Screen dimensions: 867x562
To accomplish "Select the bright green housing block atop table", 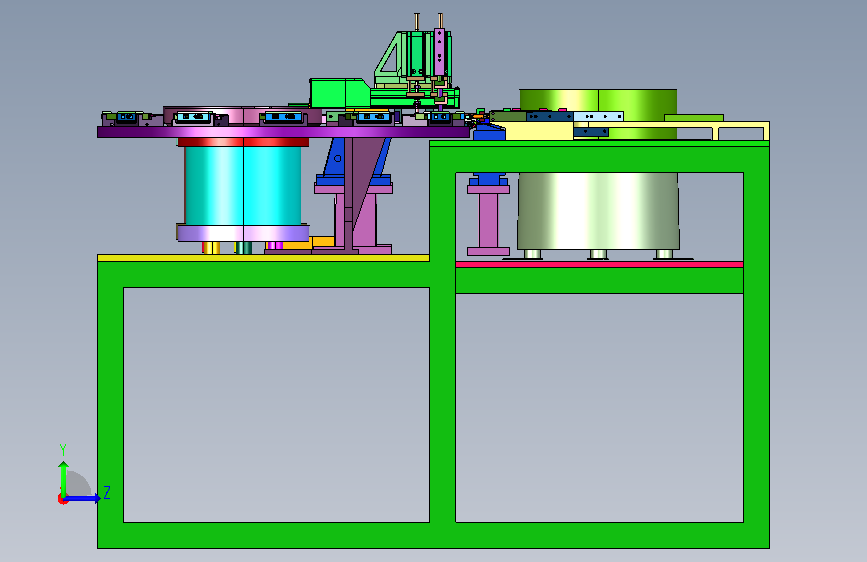I will [339, 92].
